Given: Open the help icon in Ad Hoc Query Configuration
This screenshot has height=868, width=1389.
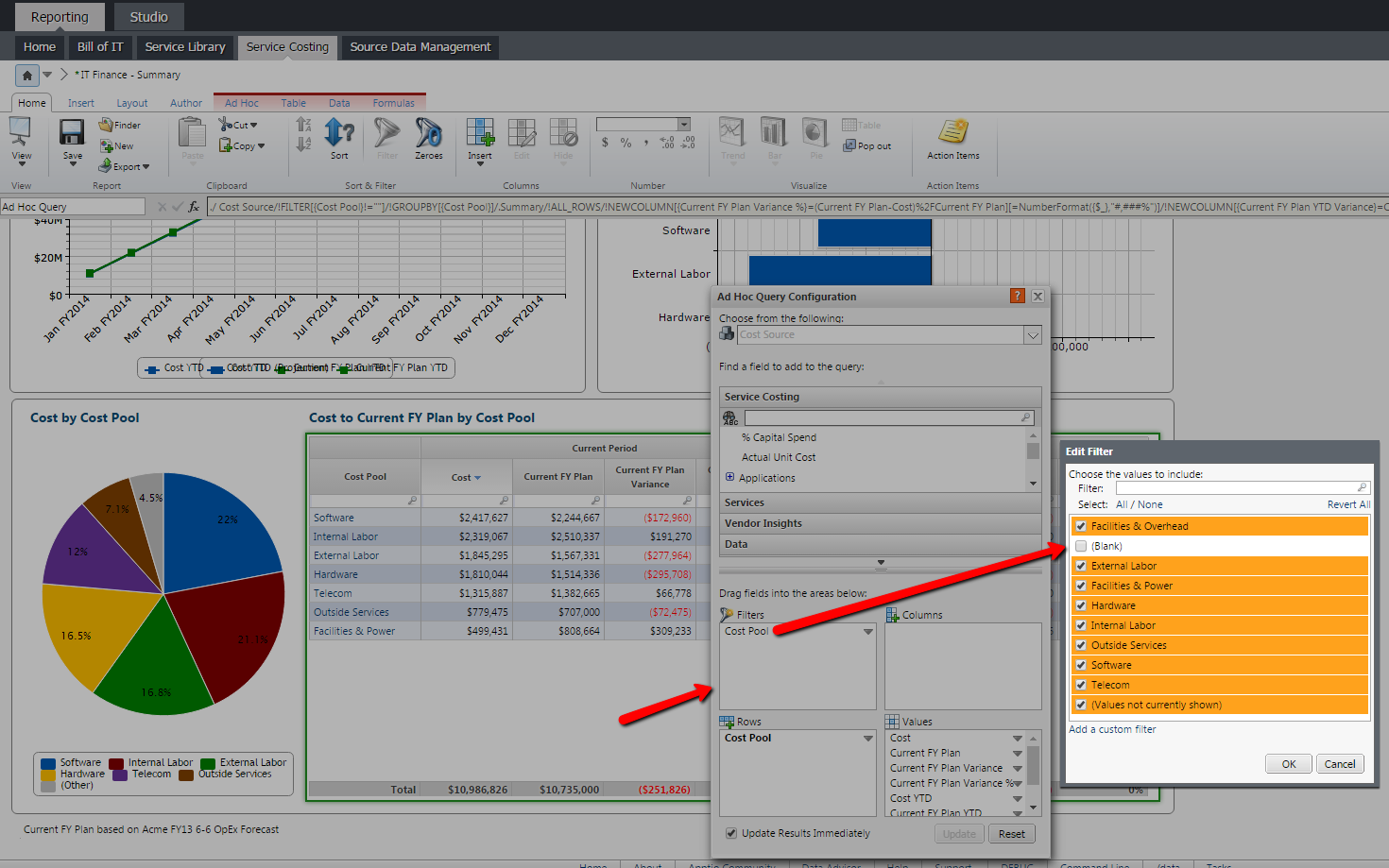Looking at the screenshot, I should click(x=1017, y=296).
